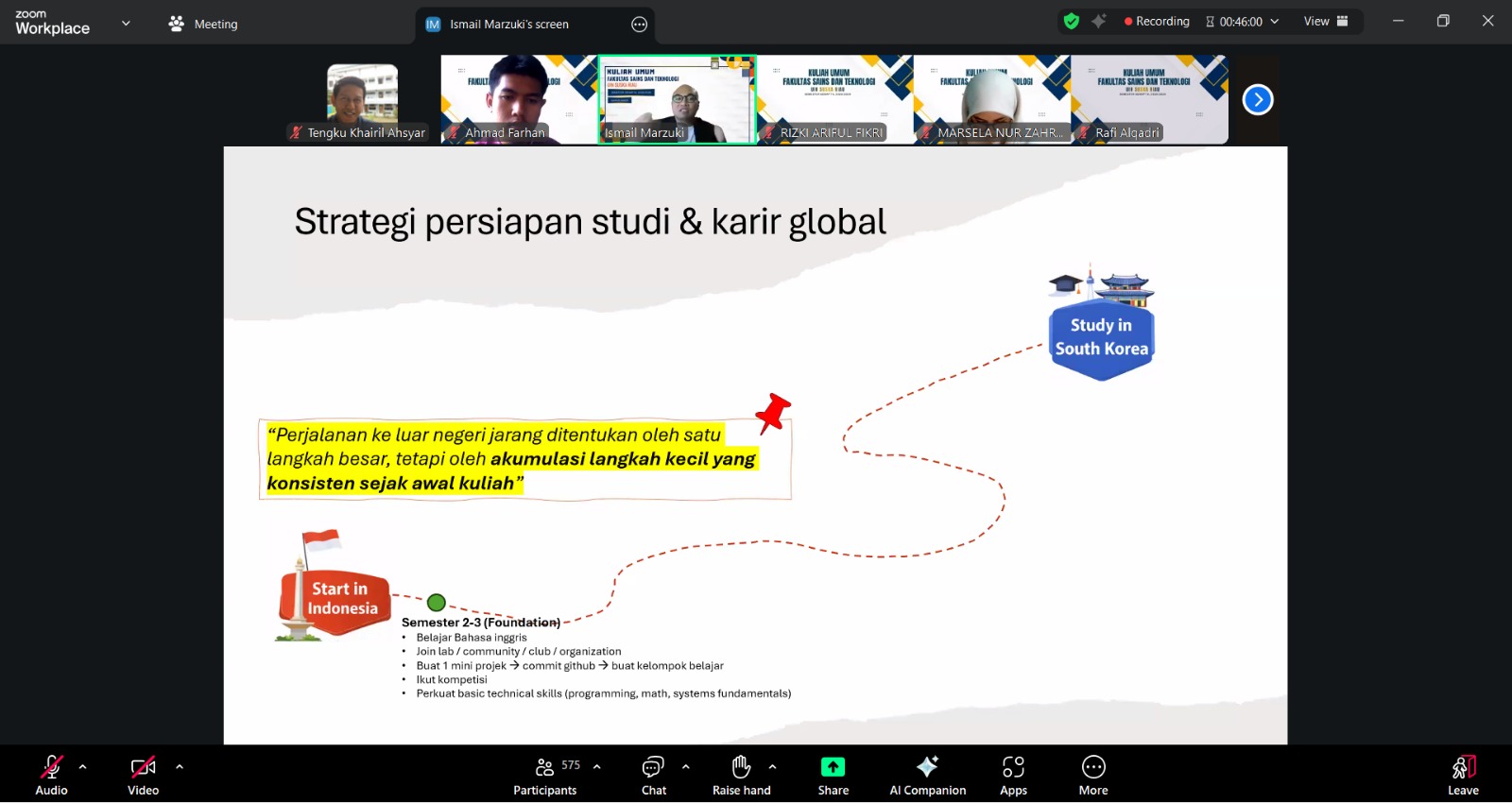Open Zoom Workplace dropdown chevron
This screenshot has width=1512, height=803.
click(x=126, y=24)
